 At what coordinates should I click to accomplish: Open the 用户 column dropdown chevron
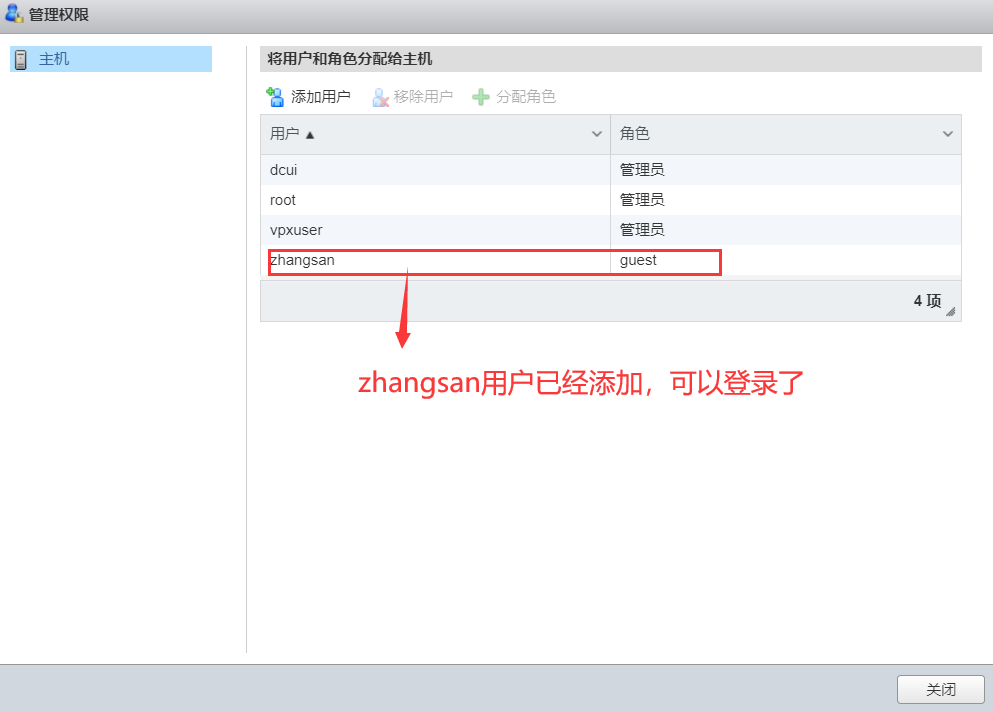[597, 134]
